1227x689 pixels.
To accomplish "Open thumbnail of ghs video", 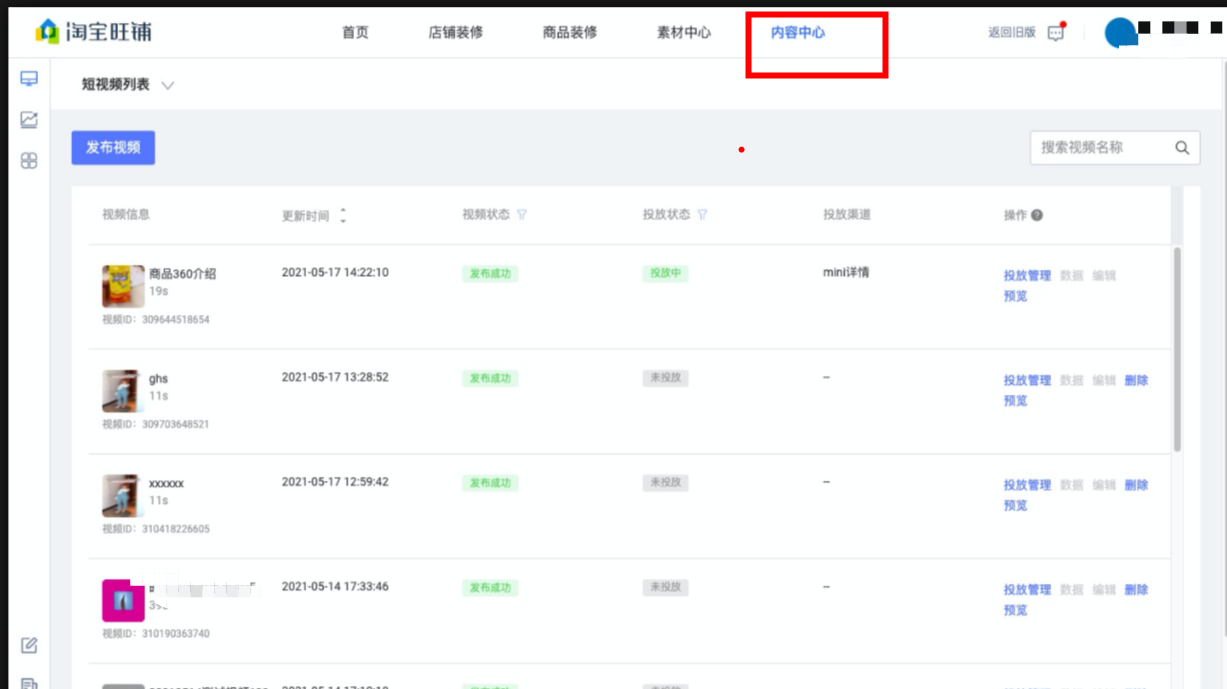I will click(121, 391).
